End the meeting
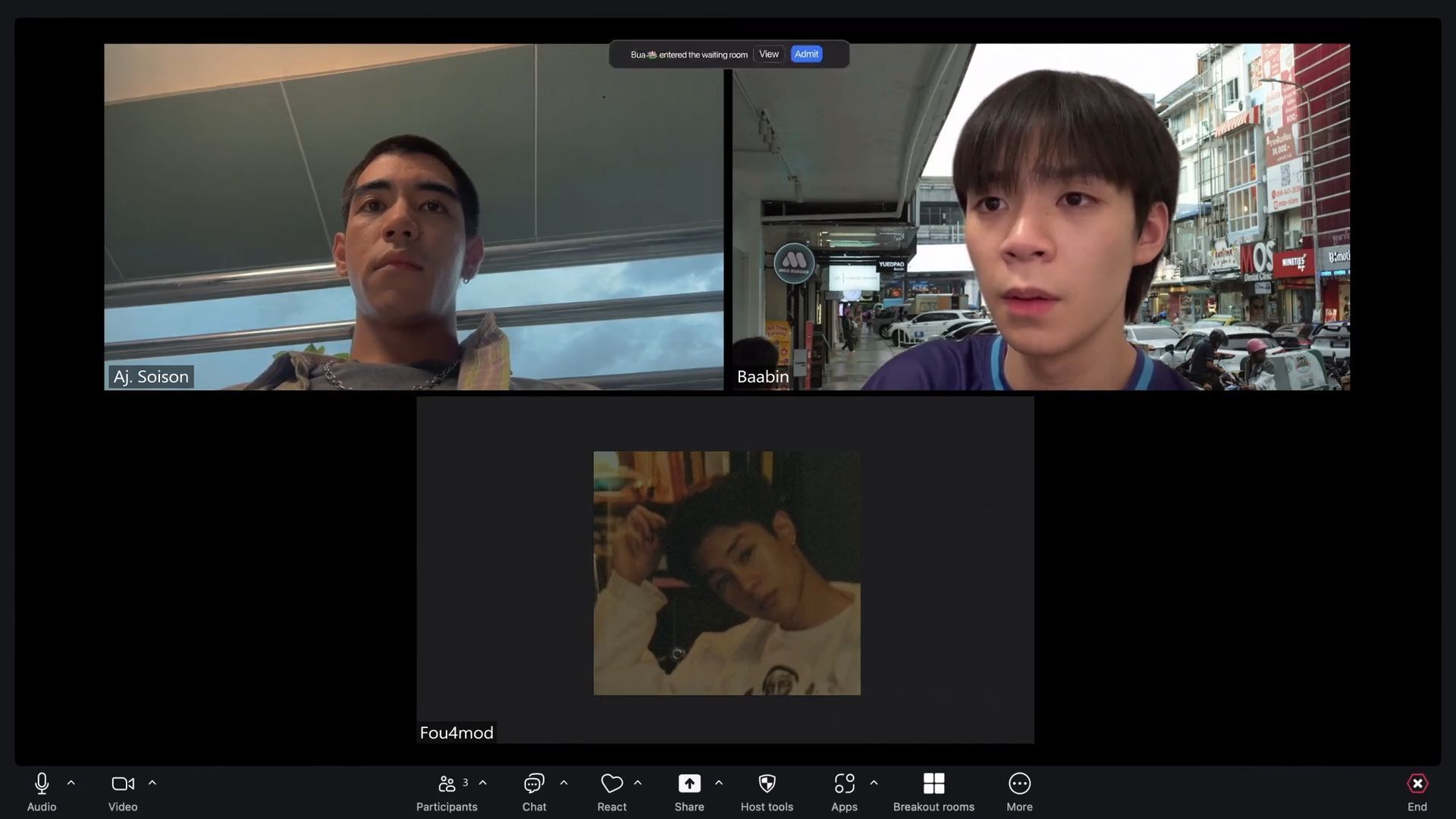The height and width of the screenshot is (819, 1456). (1417, 783)
